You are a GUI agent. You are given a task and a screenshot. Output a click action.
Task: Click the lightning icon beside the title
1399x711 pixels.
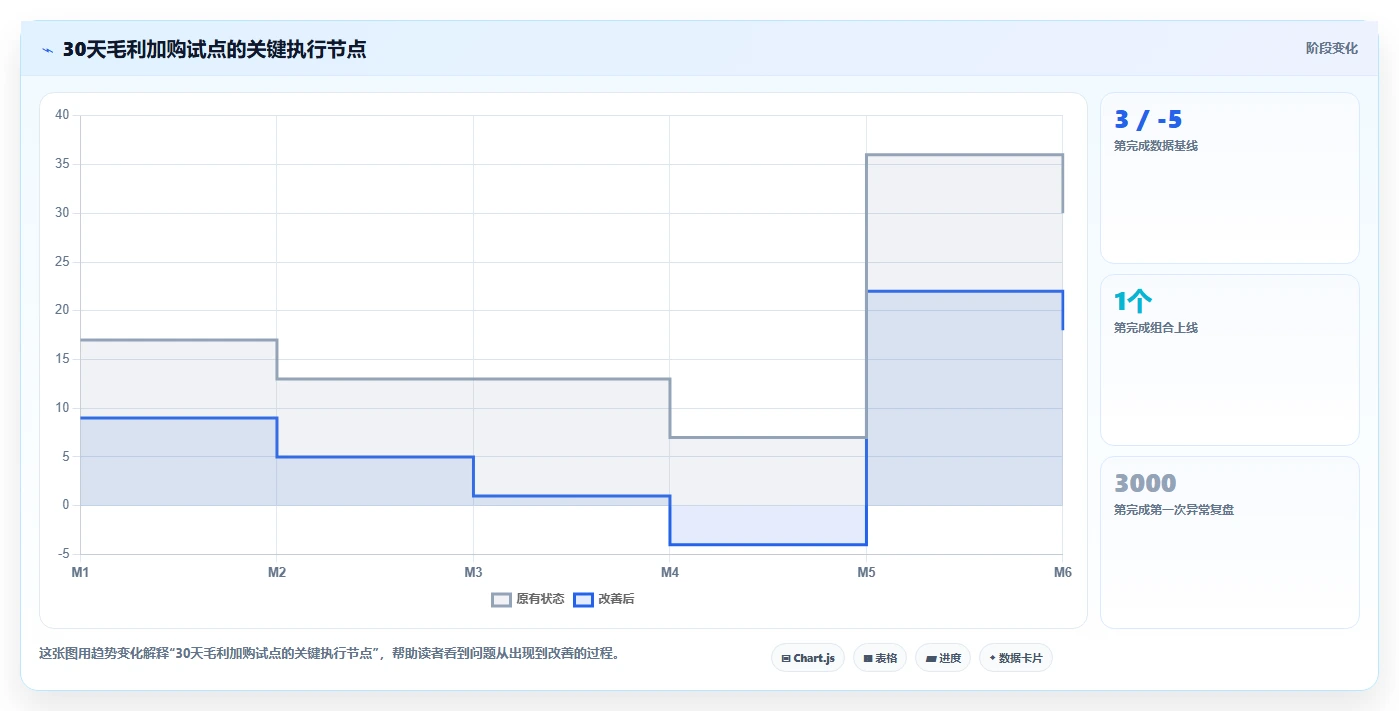pos(48,50)
